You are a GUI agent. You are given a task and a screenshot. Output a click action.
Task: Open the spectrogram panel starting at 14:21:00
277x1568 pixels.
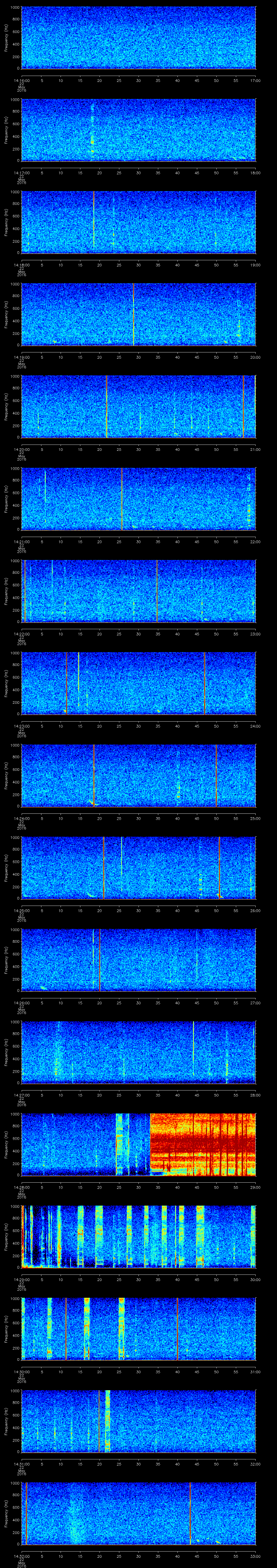[x=139, y=499]
